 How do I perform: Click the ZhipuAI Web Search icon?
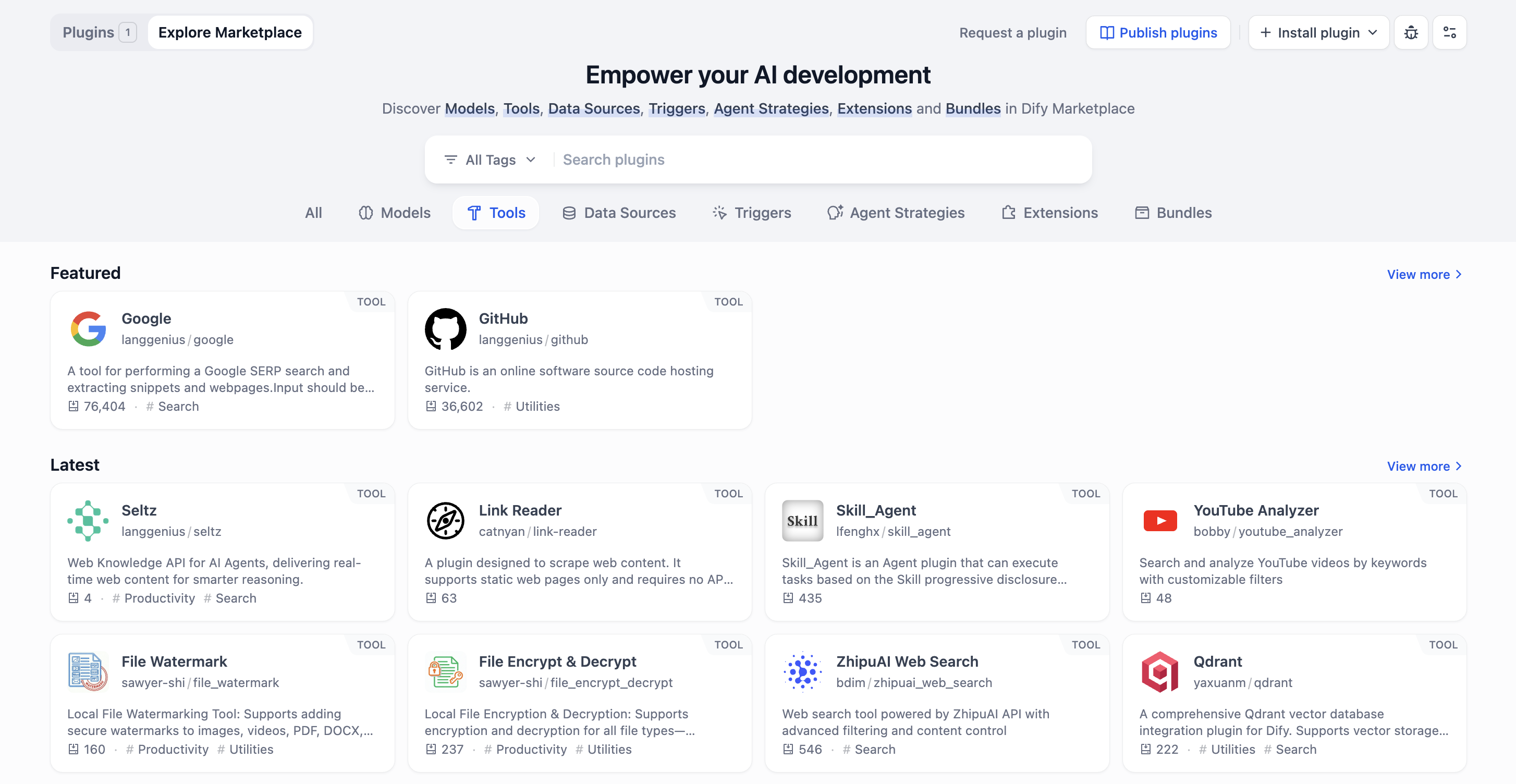tap(802, 671)
